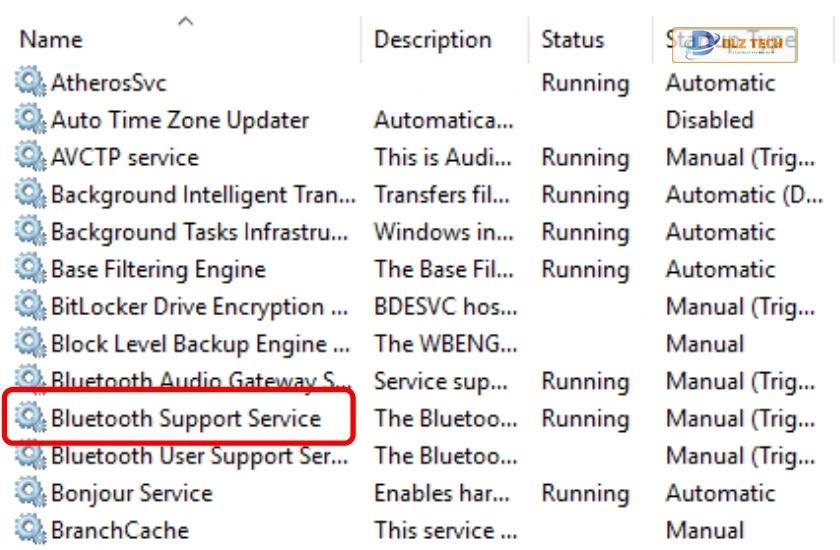Click Bluetooth Audio Gateway Service name
The width and height of the screenshot is (840, 550).
click(x=201, y=381)
